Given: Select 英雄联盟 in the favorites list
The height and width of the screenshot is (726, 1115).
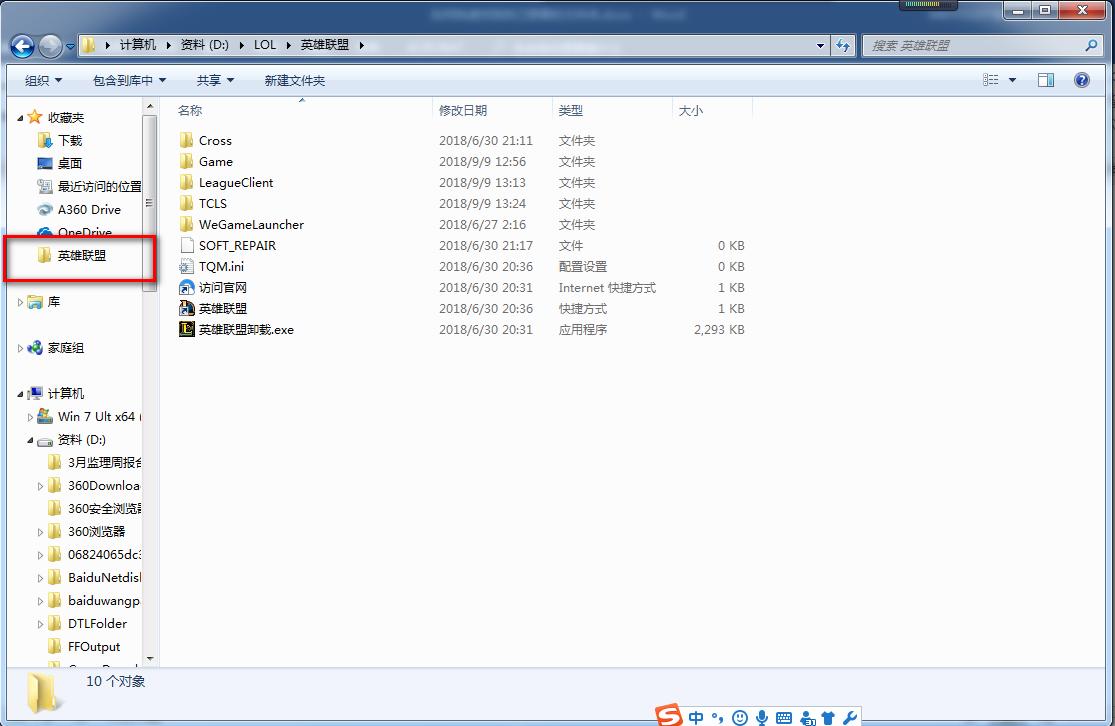Looking at the screenshot, I should tap(81, 256).
